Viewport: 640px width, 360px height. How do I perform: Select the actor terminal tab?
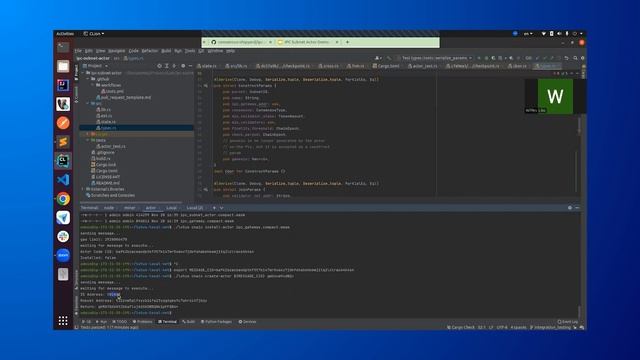[x=151, y=208]
